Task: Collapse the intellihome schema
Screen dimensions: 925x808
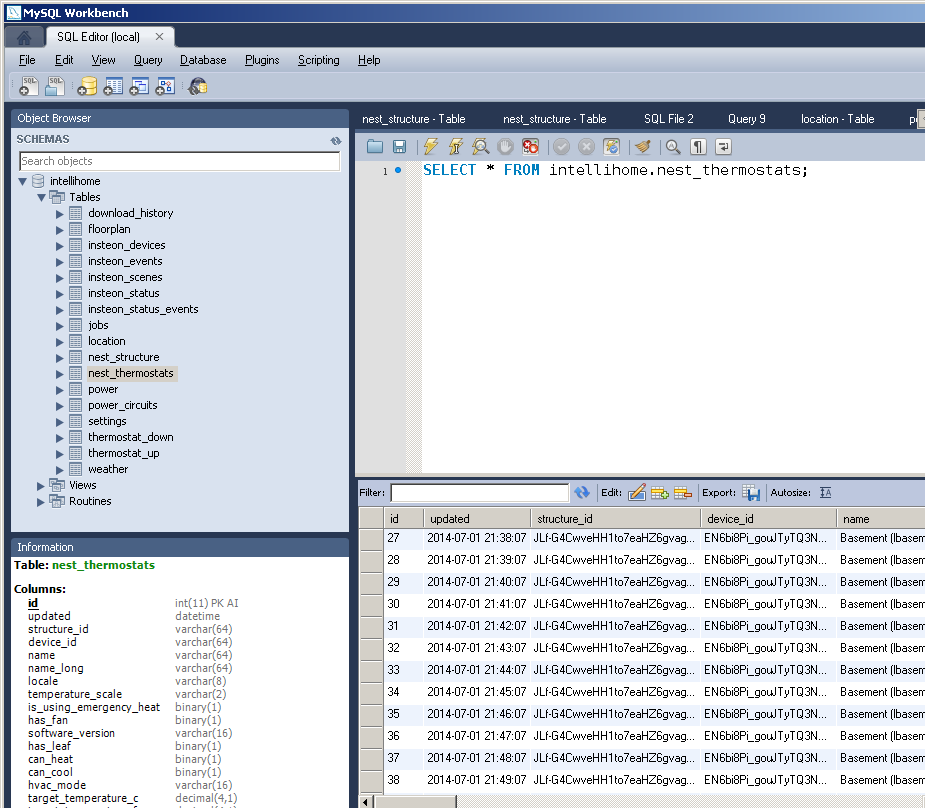Action: [22, 181]
